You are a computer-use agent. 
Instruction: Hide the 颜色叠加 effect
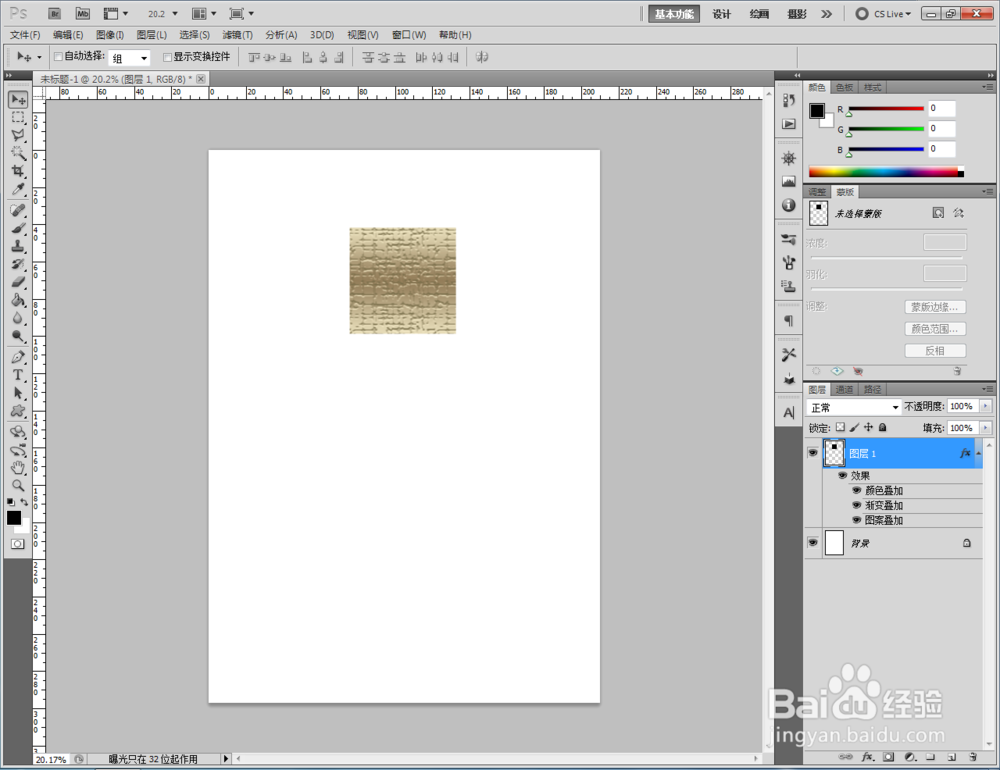point(857,491)
